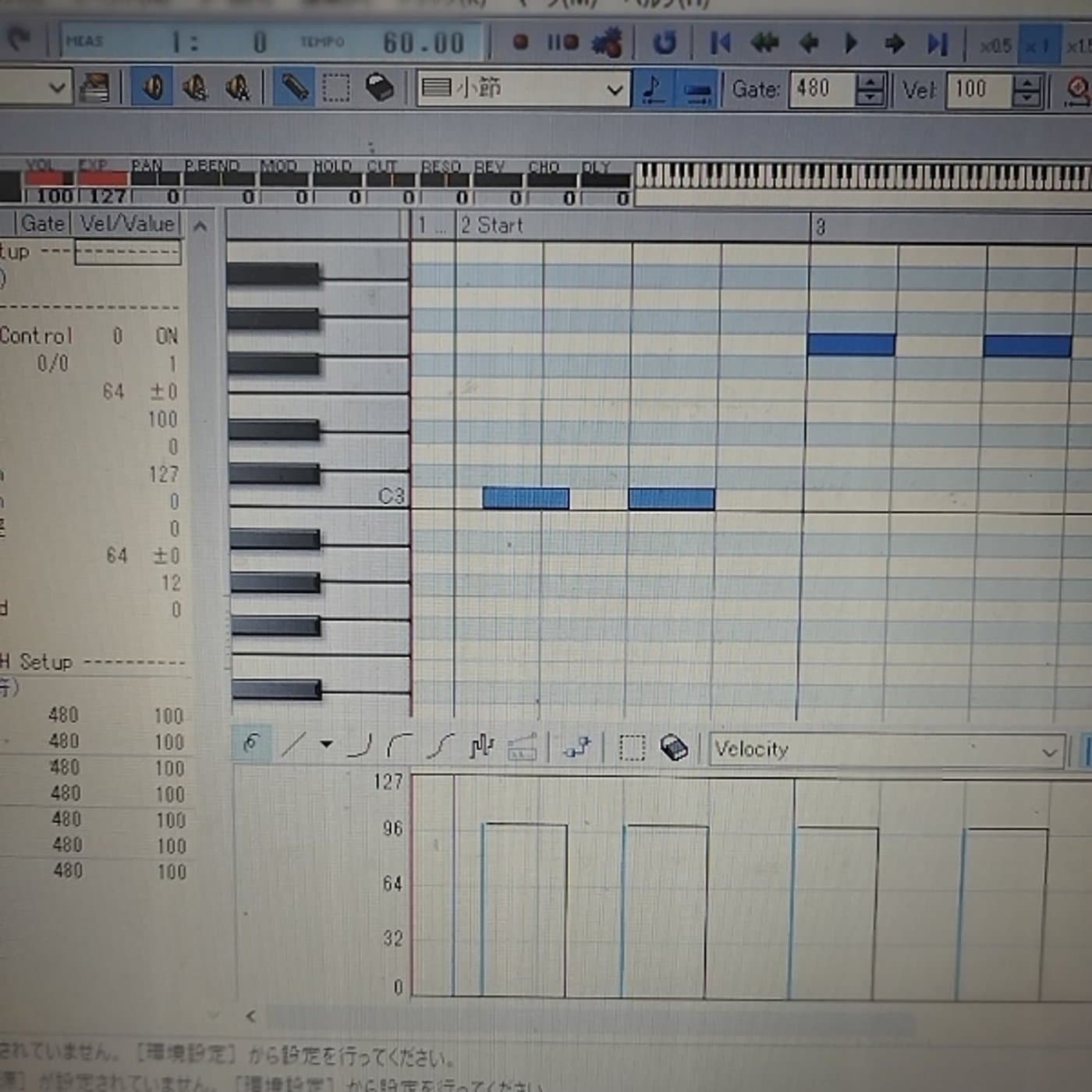The height and width of the screenshot is (1092, 1092).
Task: Open the Velocity controller dropdown
Action: coord(887,751)
